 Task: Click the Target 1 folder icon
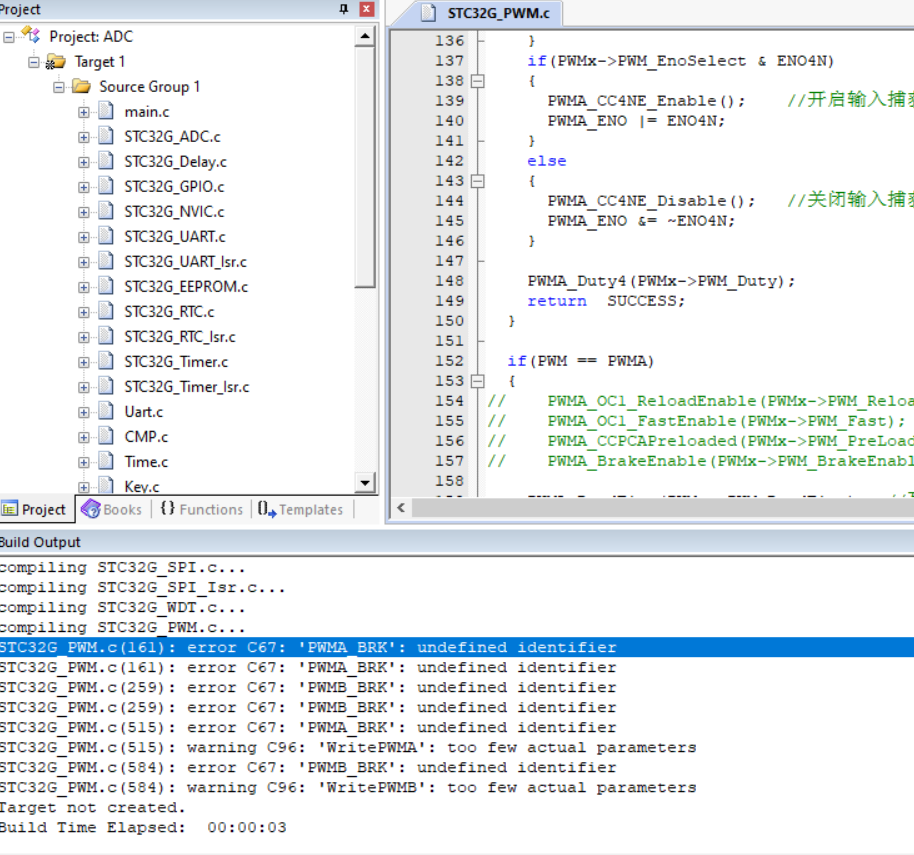[56, 61]
